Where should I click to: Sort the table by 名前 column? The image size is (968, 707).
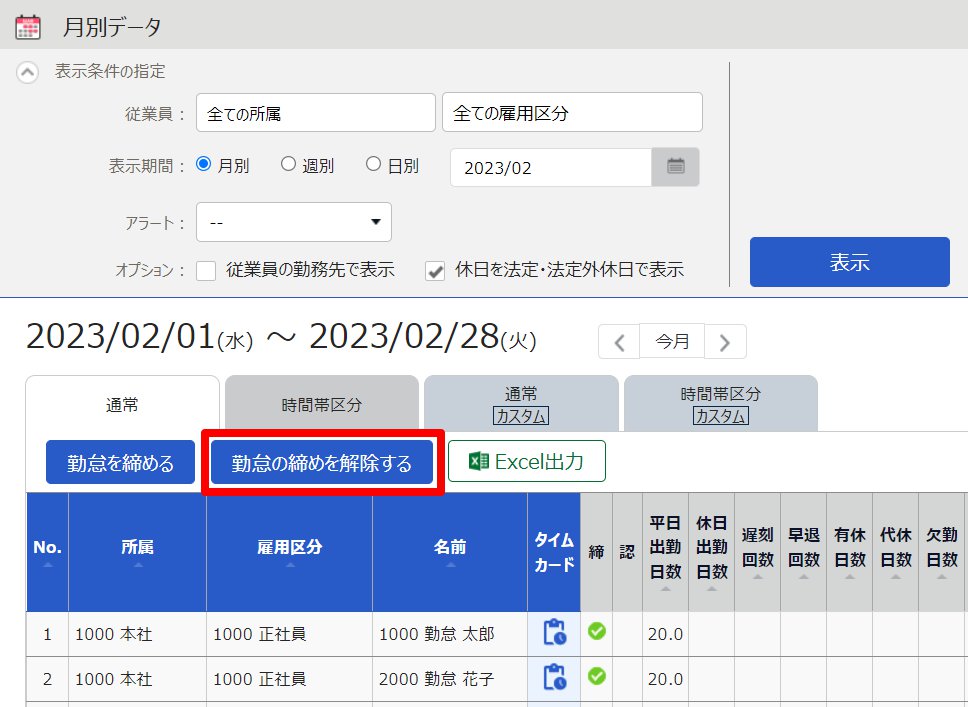(x=450, y=551)
